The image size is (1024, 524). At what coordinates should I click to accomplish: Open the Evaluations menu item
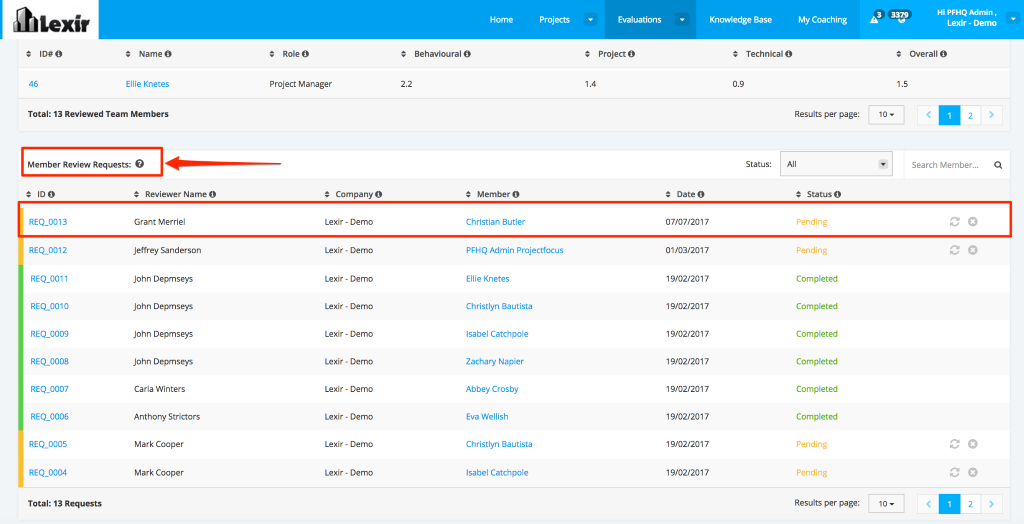point(639,20)
